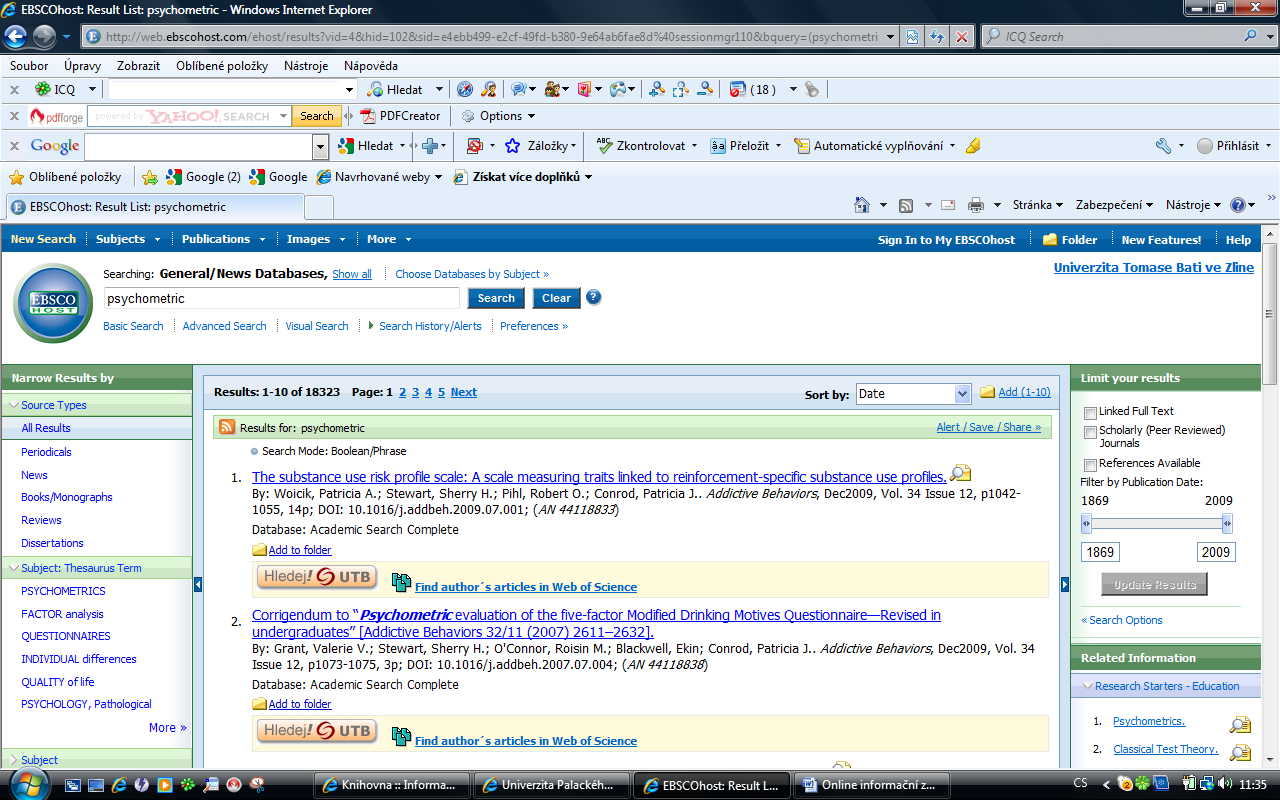Image resolution: width=1280 pixels, height=800 pixels.
Task: Click the blue Search button
Action: point(496,298)
